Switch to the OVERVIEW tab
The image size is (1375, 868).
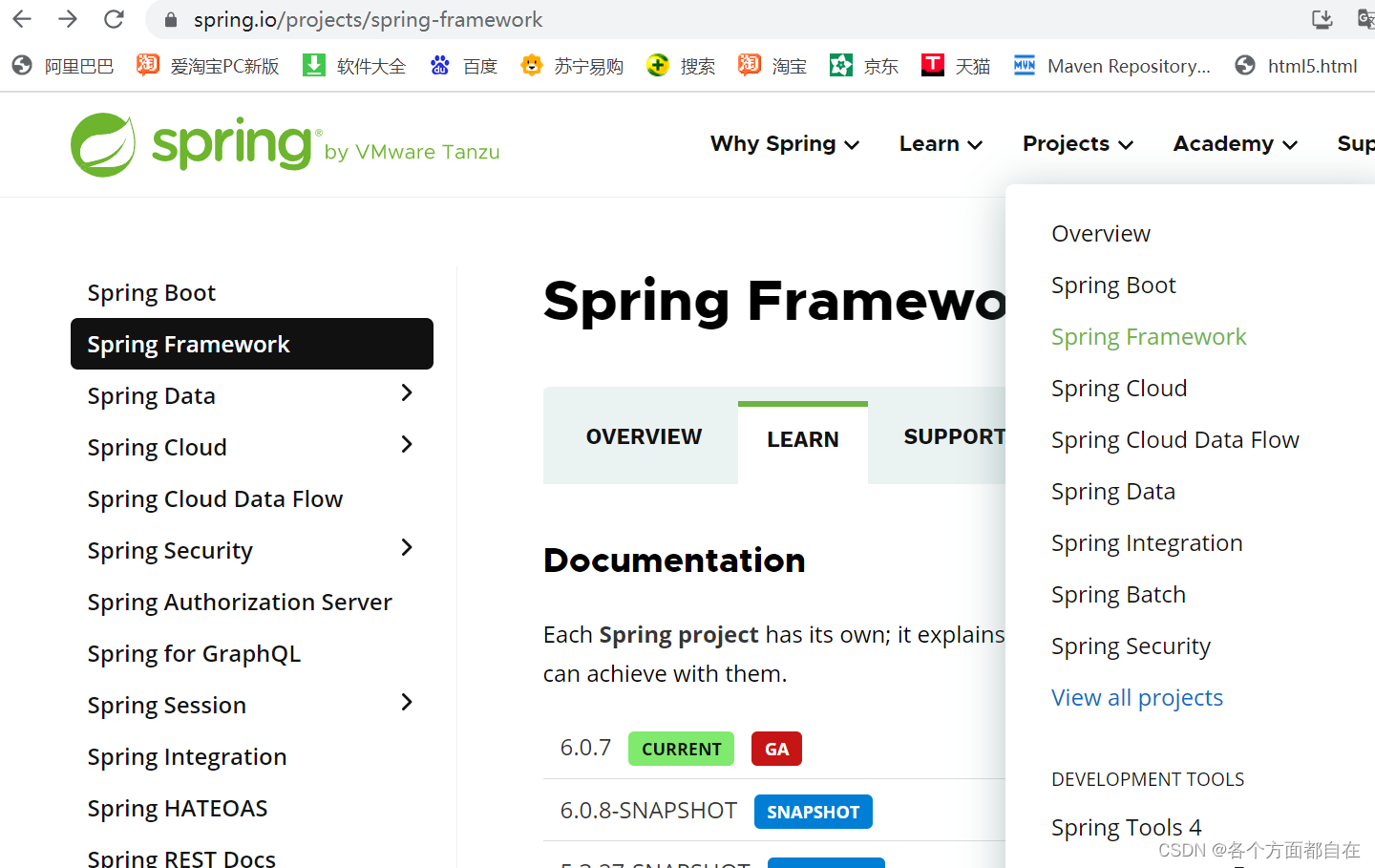coord(644,436)
